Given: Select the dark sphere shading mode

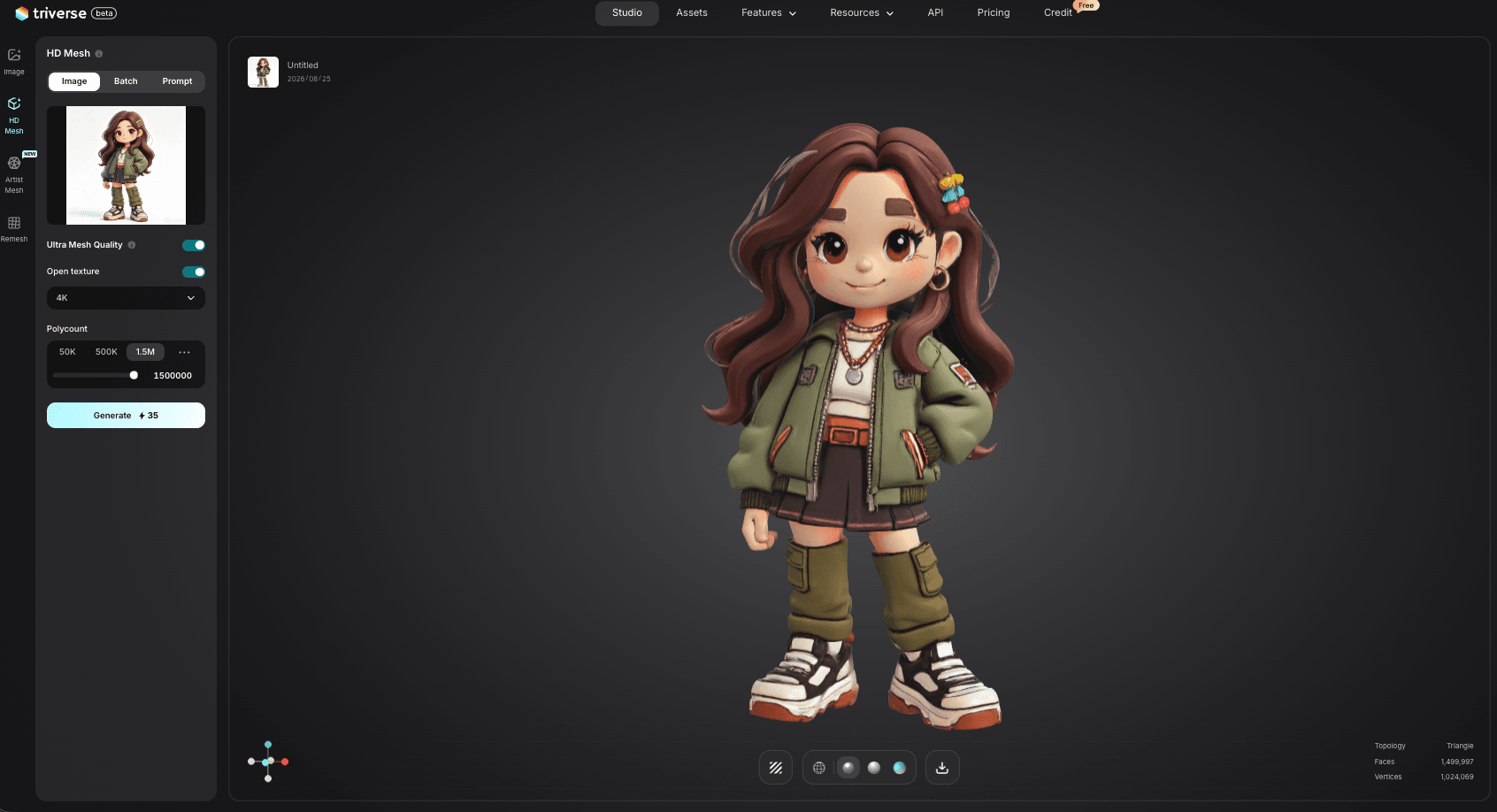Looking at the screenshot, I should pyautogui.click(x=848, y=768).
